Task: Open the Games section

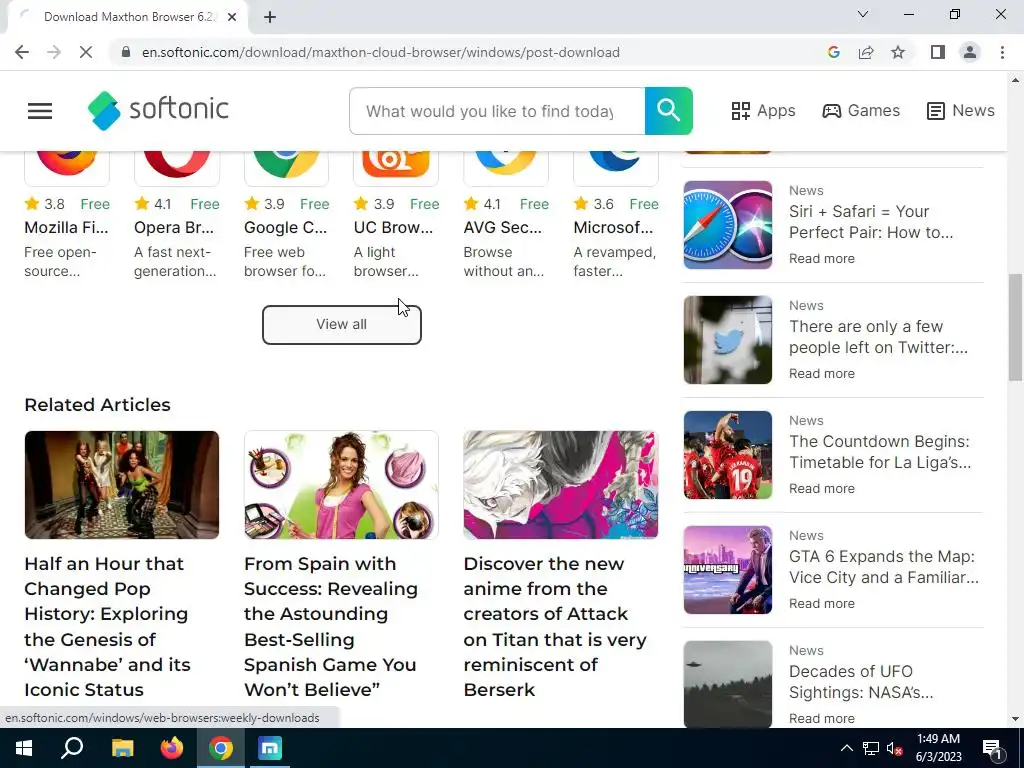Action: tap(861, 110)
